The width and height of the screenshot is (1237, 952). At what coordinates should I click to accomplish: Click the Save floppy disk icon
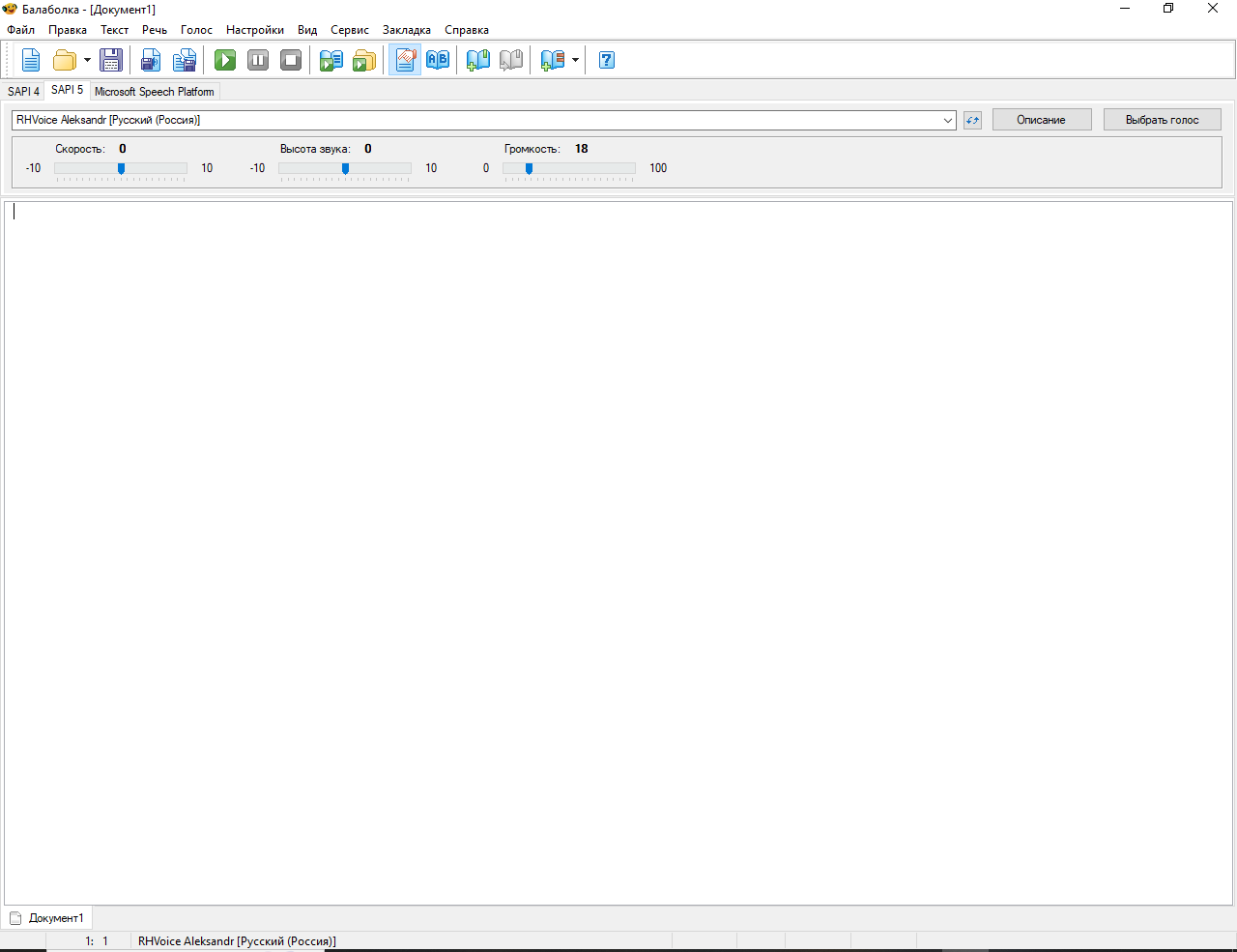pos(111,60)
